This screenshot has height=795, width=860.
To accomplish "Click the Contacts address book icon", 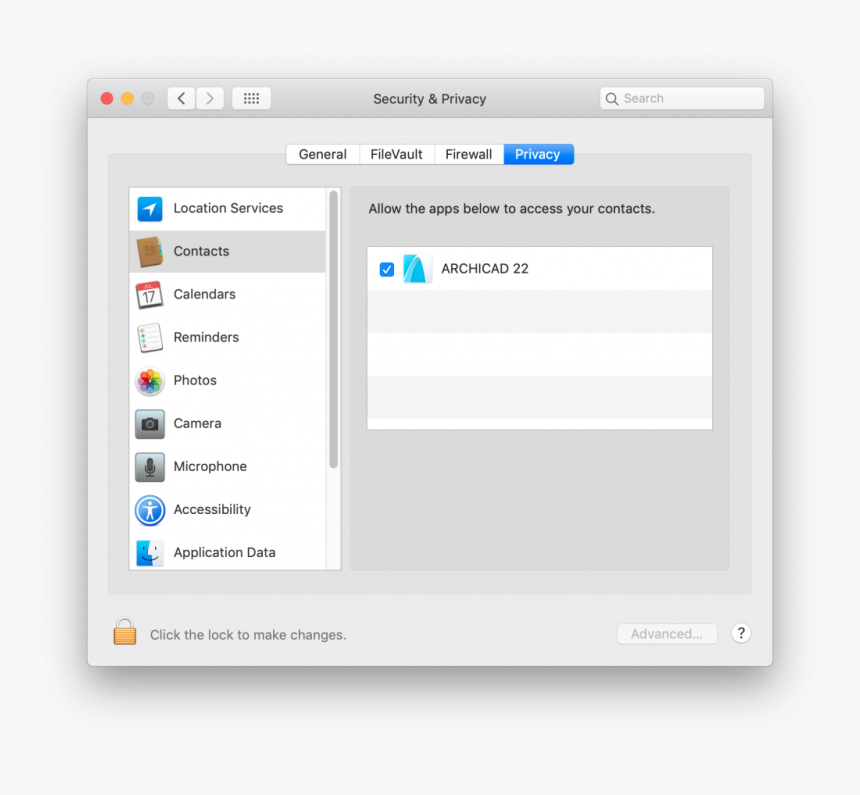I will (149, 251).
